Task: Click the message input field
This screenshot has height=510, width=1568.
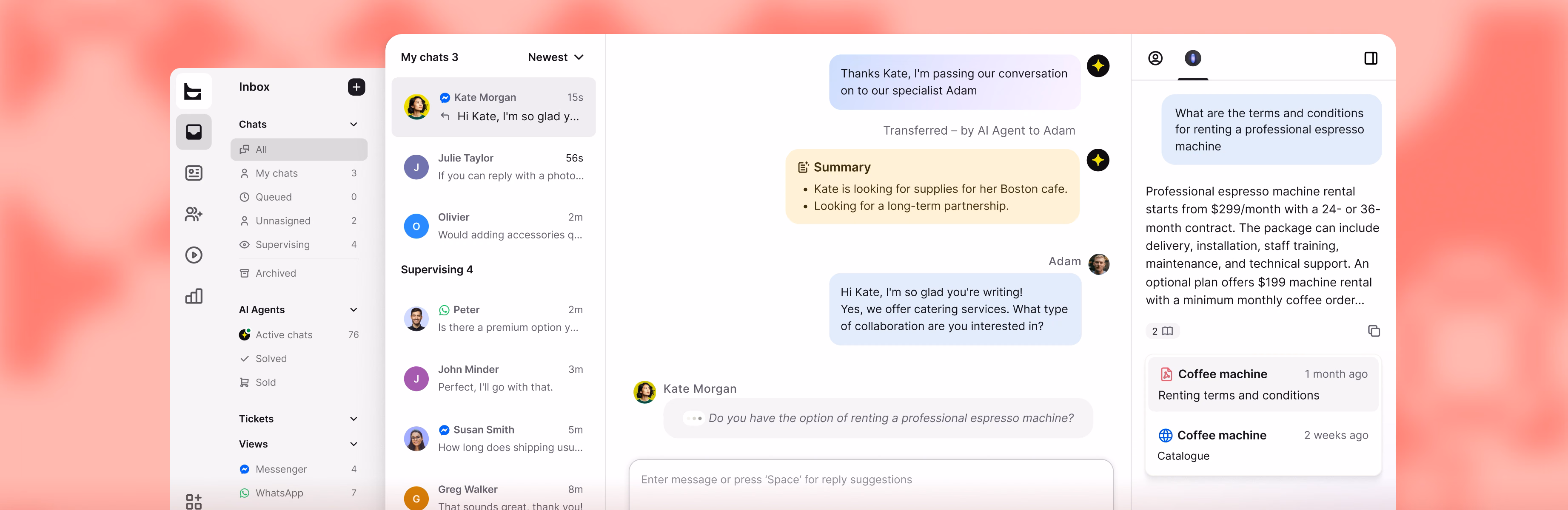Action: (x=870, y=484)
